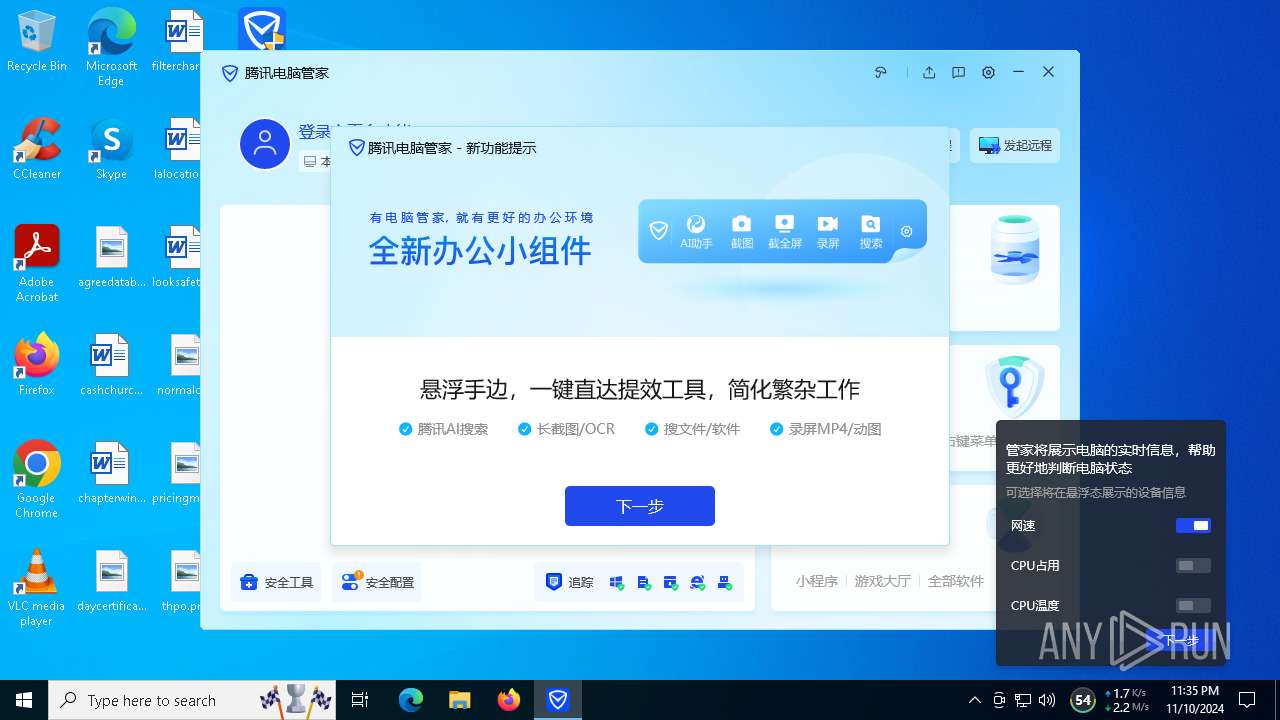The height and width of the screenshot is (720, 1280).
Task: Open Firefox from the taskbar
Action: (509, 700)
